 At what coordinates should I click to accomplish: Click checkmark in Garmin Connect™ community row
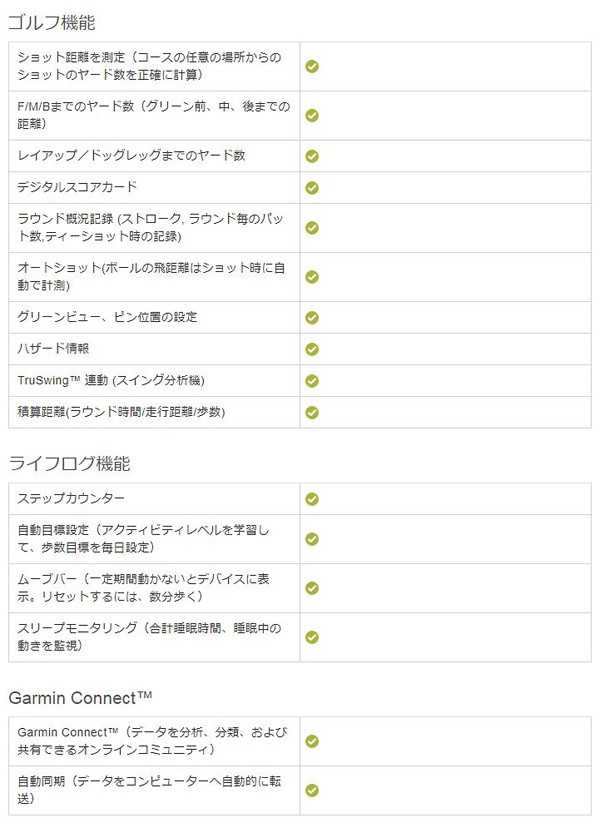312,741
